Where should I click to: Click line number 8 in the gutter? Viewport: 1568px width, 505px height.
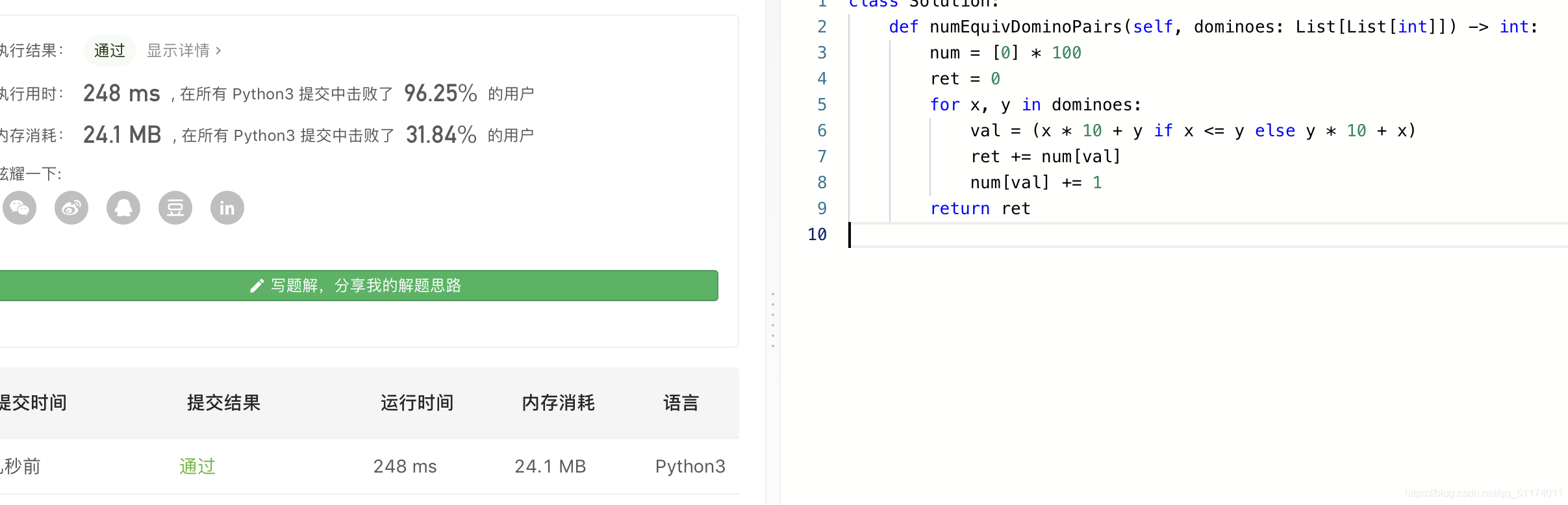[822, 182]
